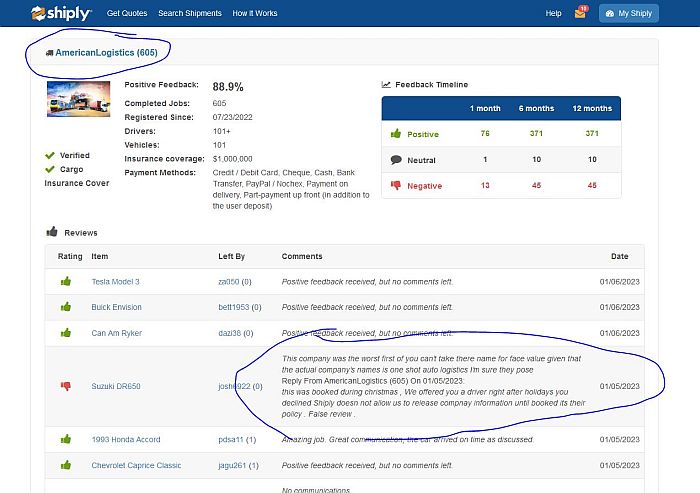700x493 pixels.
Task: Open the AmericanLogistics (605) profile heading link
Action: tap(106, 53)
